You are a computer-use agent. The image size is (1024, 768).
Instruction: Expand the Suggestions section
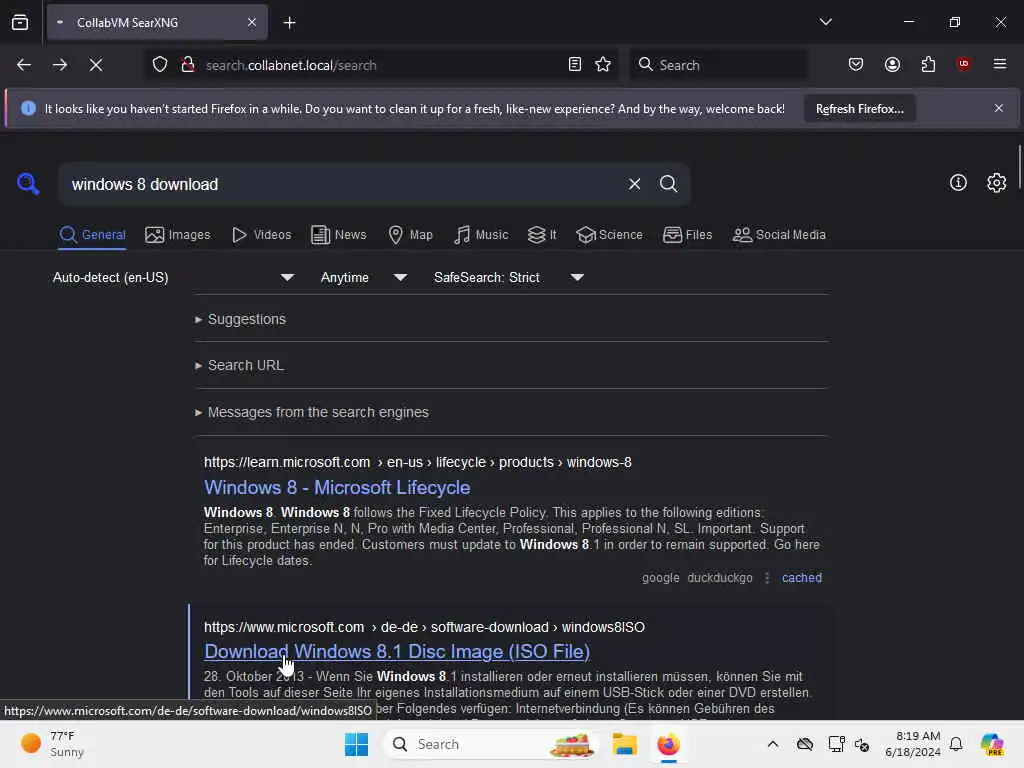(x=240, y=319)
